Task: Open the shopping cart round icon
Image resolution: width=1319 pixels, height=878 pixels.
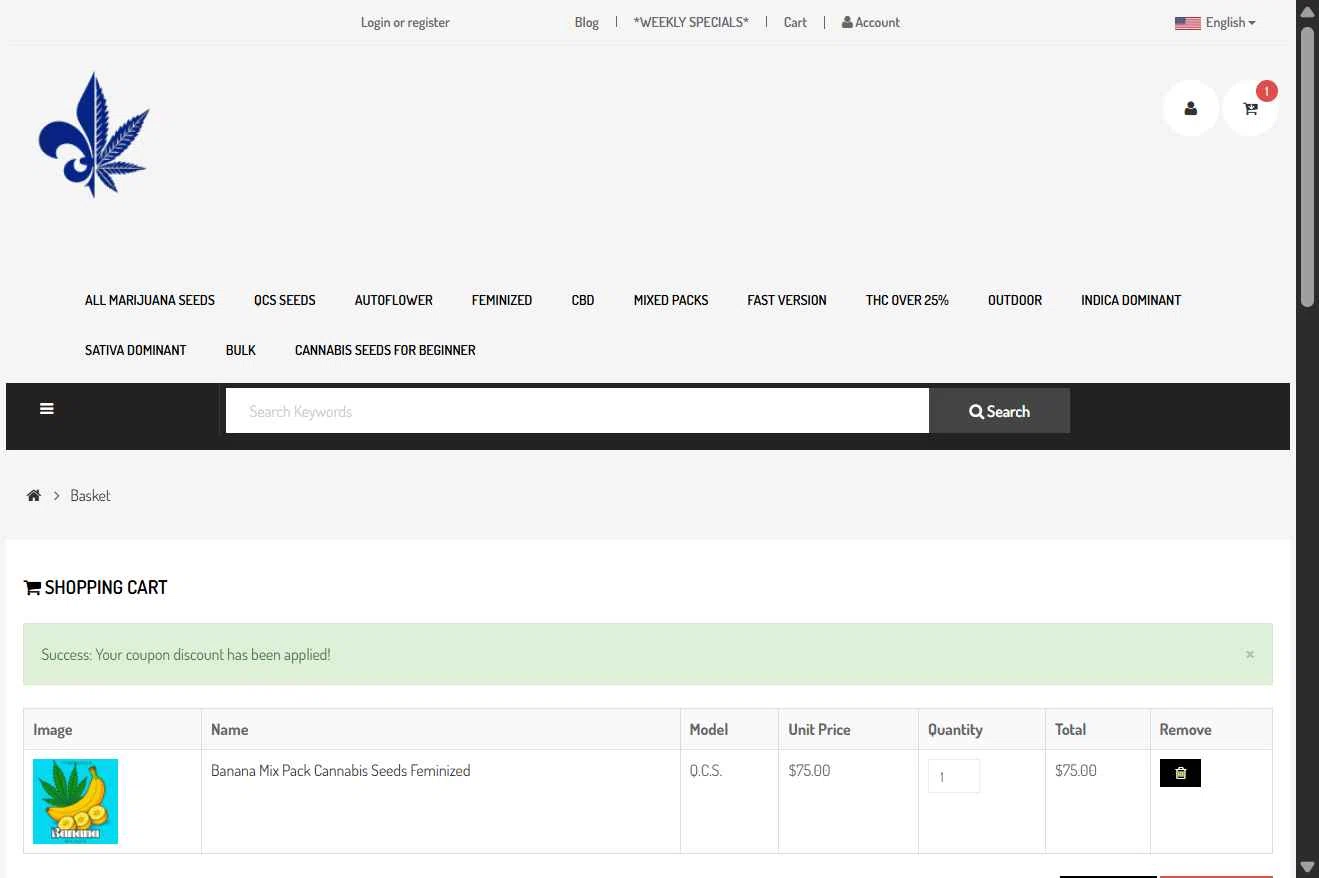Action: click(1250, 108)
